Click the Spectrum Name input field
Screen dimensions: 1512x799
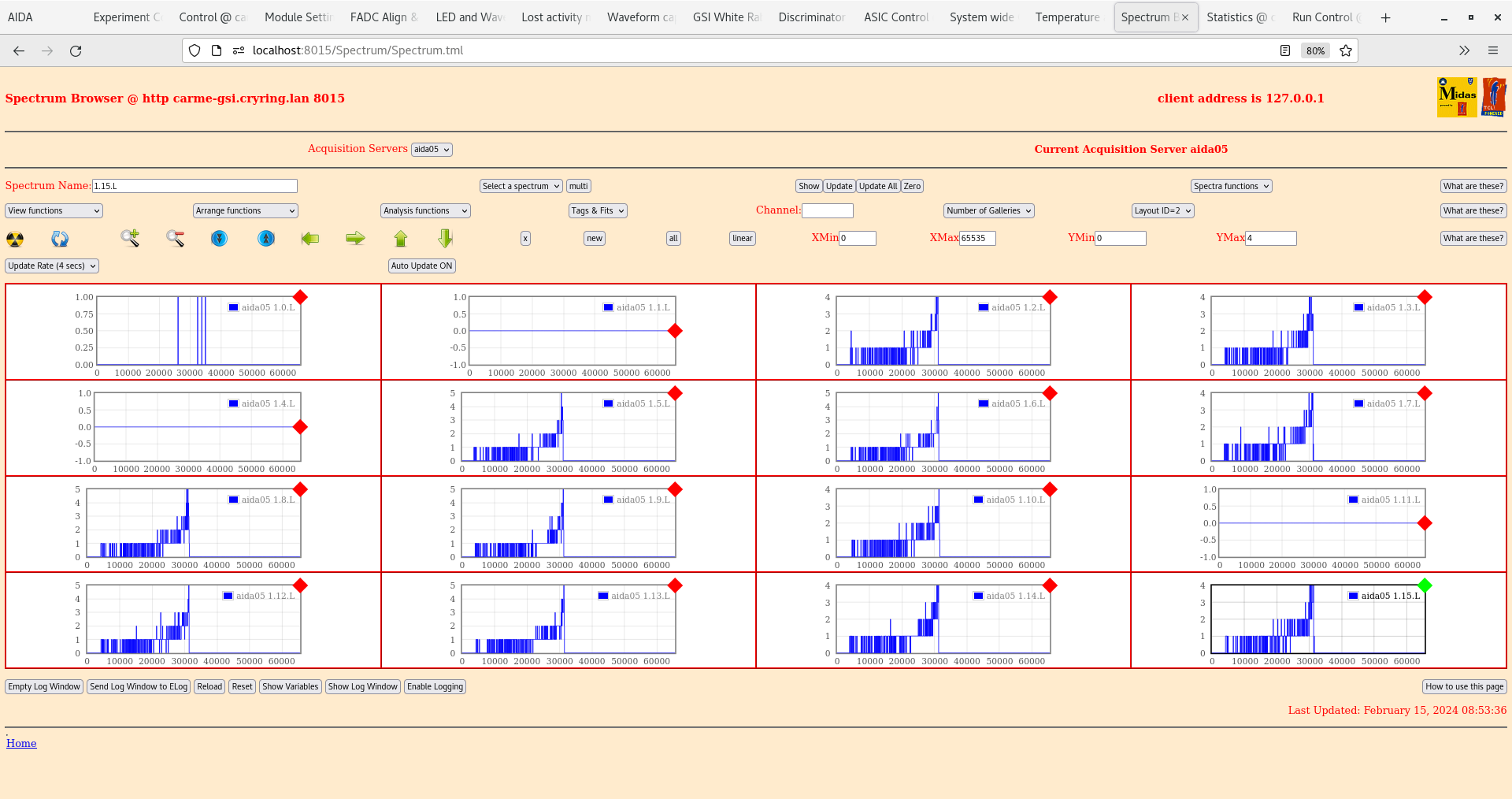(x=195, y=186)
